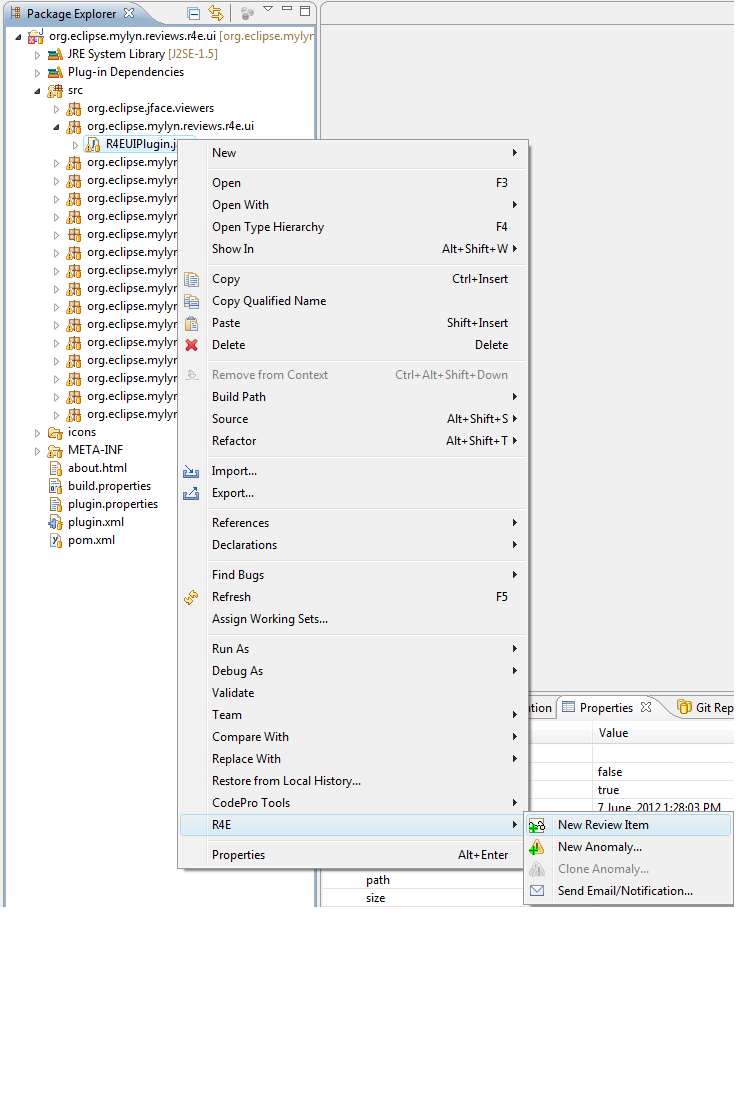736x1115 pixels.
Task: Click the icons folder icon
Action: point(55,432)
